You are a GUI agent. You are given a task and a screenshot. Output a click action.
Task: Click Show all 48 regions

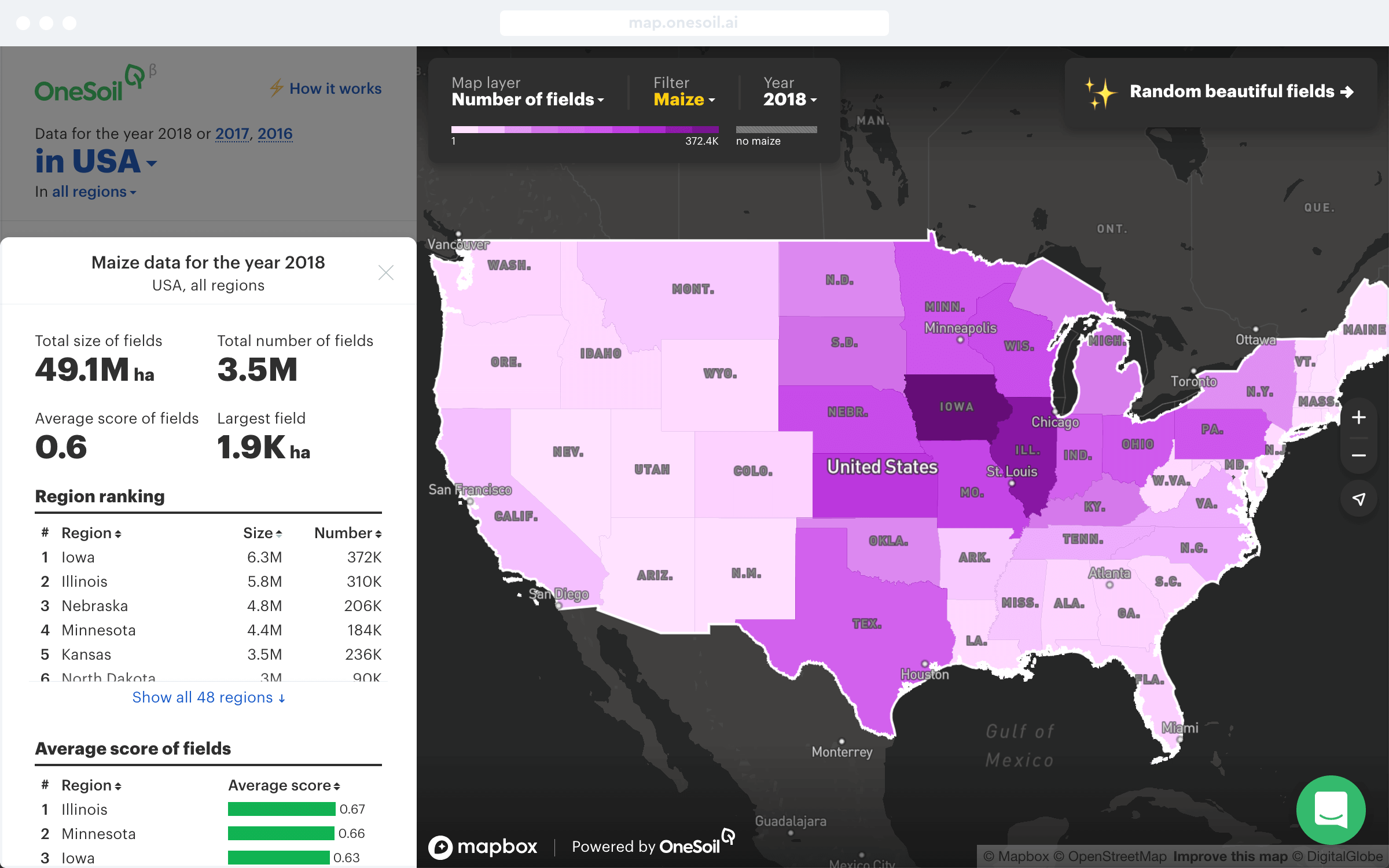[x=208, y=697]
